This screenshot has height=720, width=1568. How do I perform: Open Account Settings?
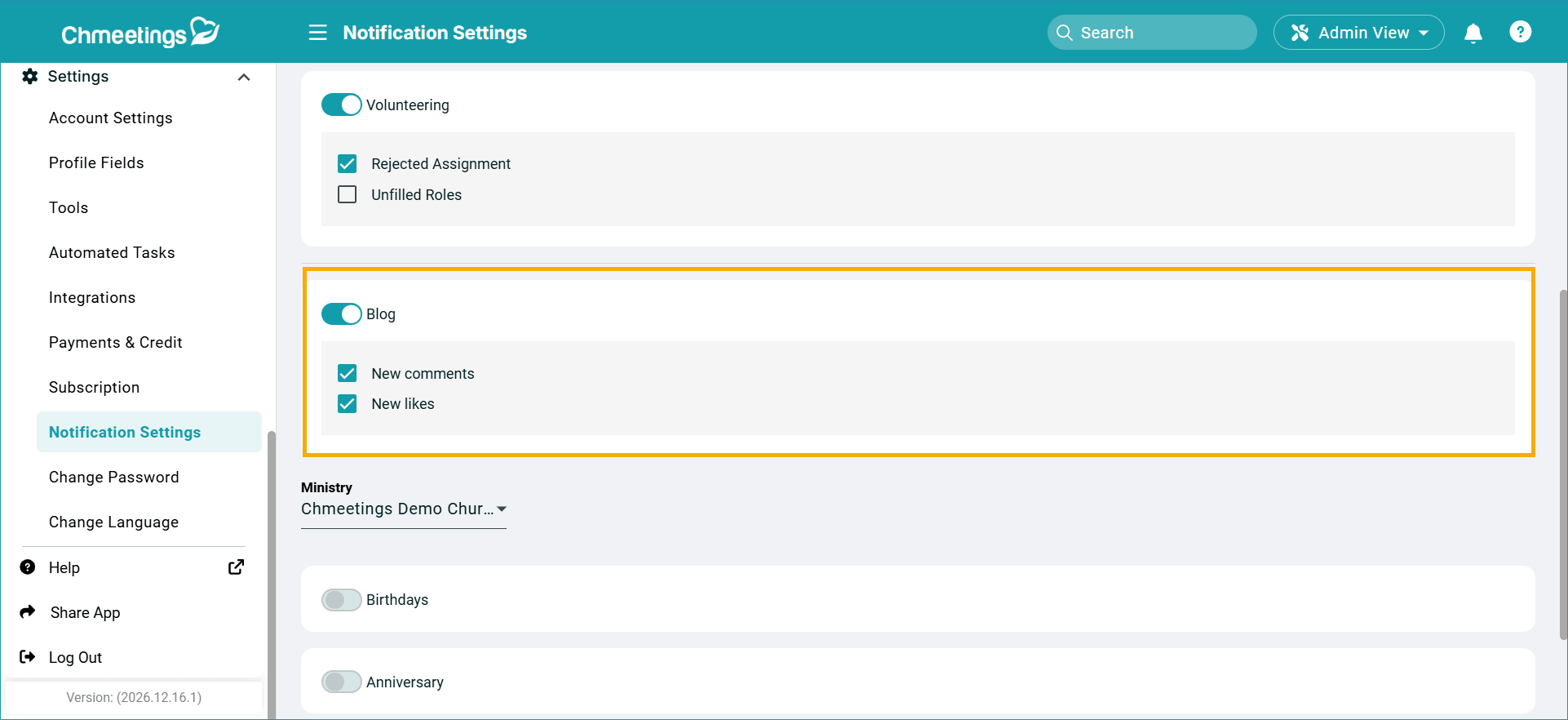(111, 118)
